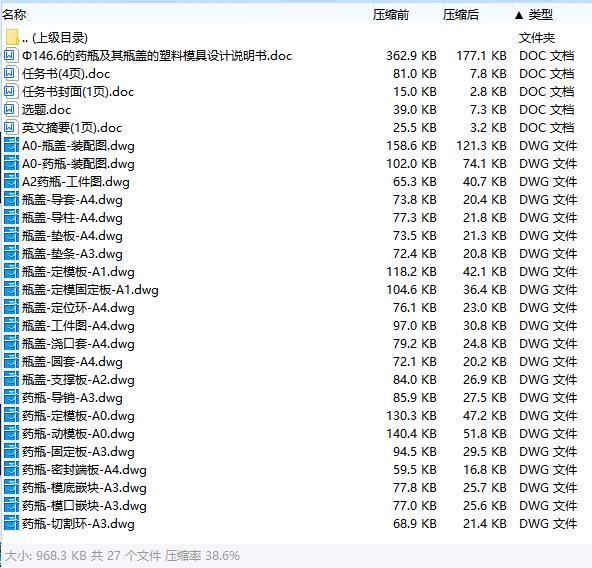Select file name 药瓶-密封端板-A4.dwg

(x=84, y=470)
